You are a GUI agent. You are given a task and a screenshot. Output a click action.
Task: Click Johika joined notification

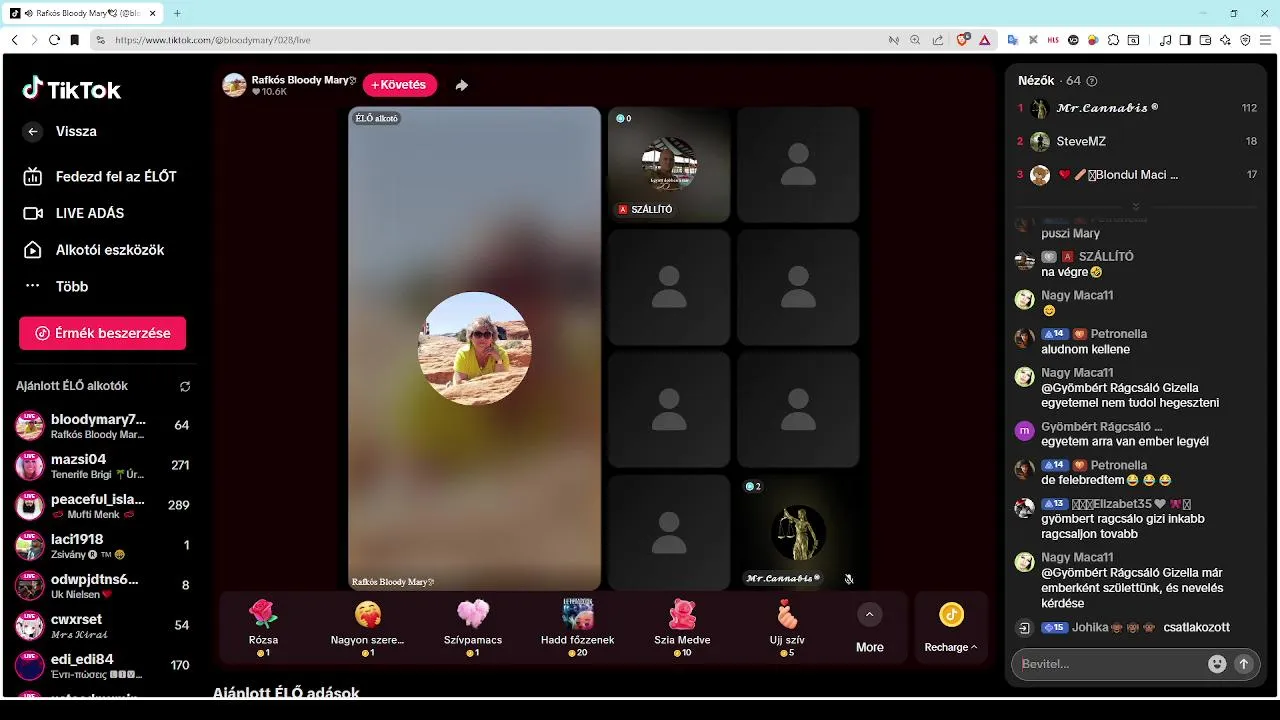click(x=1137, y=628)
